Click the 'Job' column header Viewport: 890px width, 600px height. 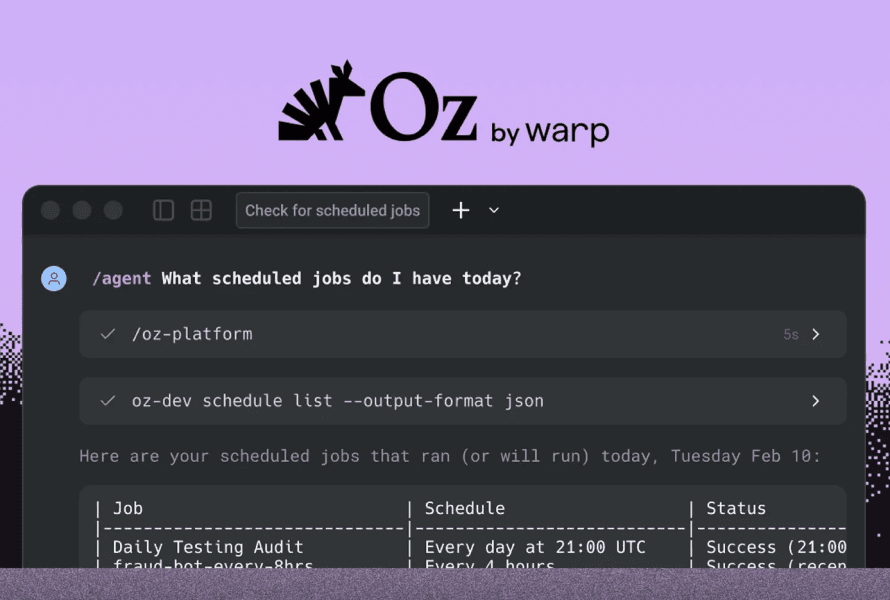pos(128,509)
